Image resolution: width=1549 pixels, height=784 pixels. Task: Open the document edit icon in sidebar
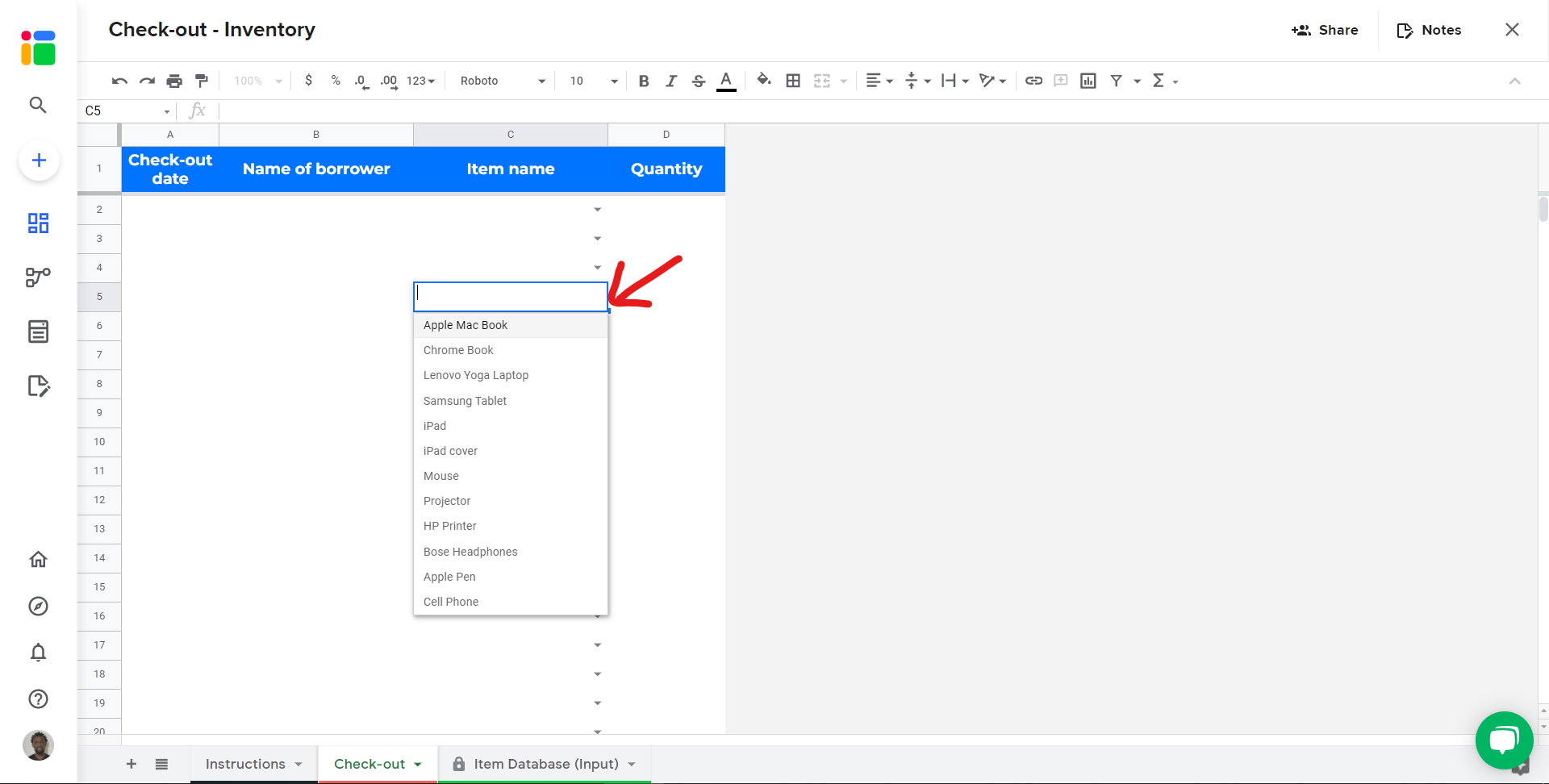[38, 386]
